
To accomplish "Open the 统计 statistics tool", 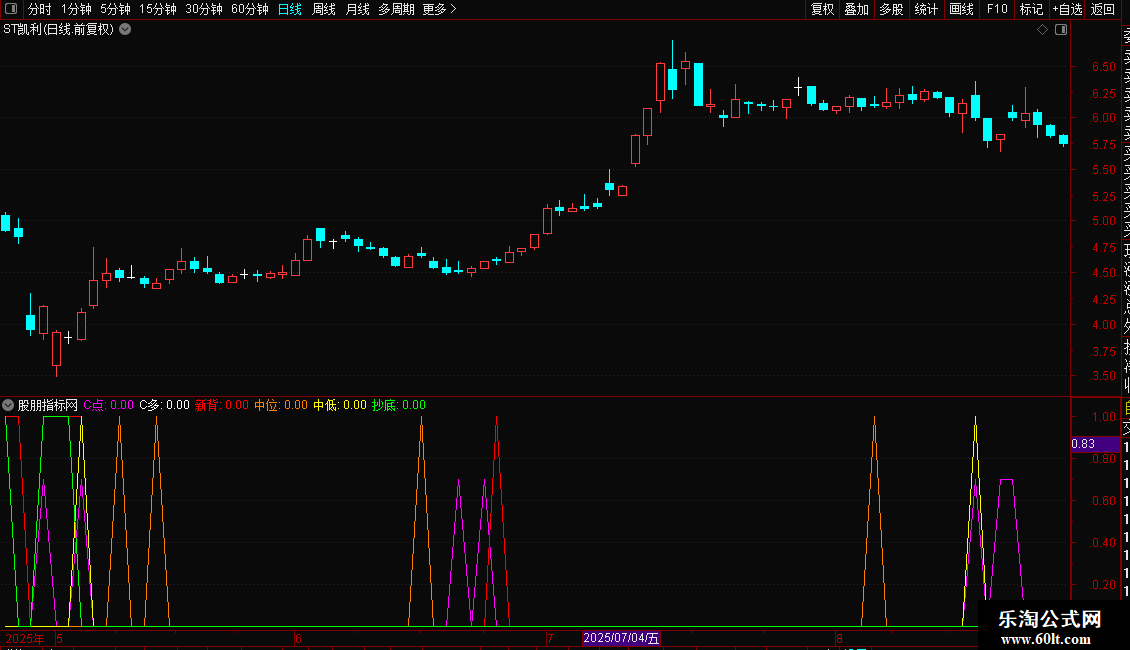I will pyautogui.click(x=926, y=9).
